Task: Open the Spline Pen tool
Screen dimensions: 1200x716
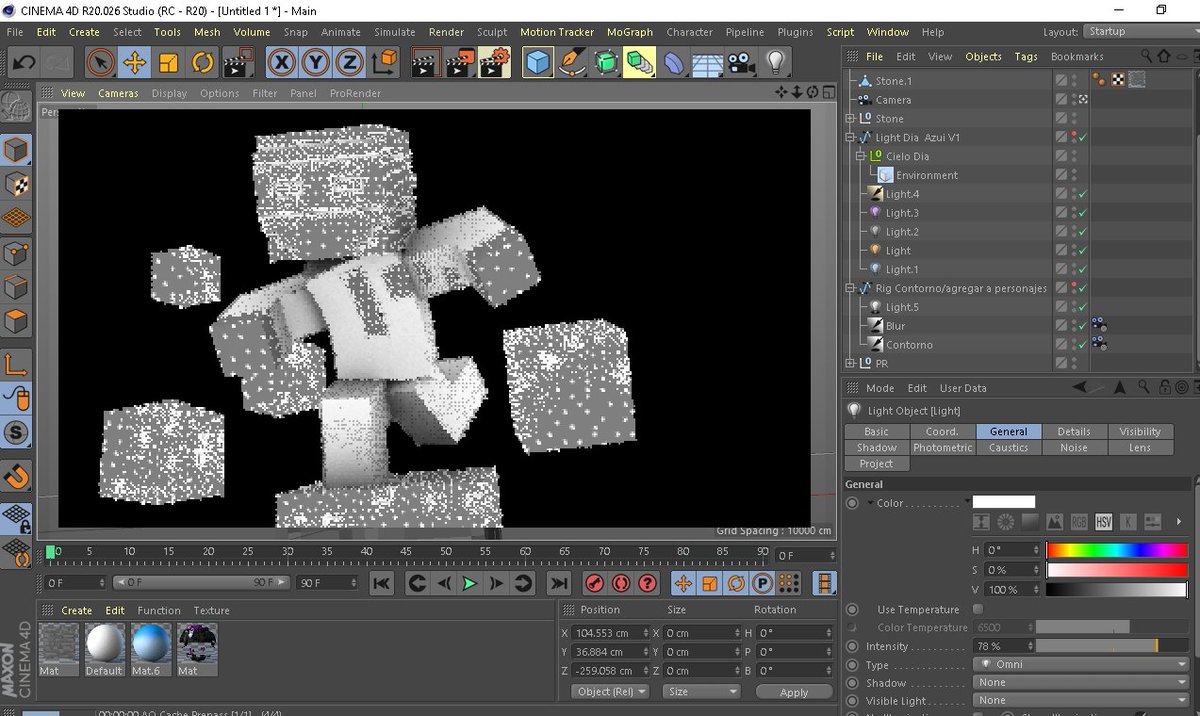Action: [571, 63]
